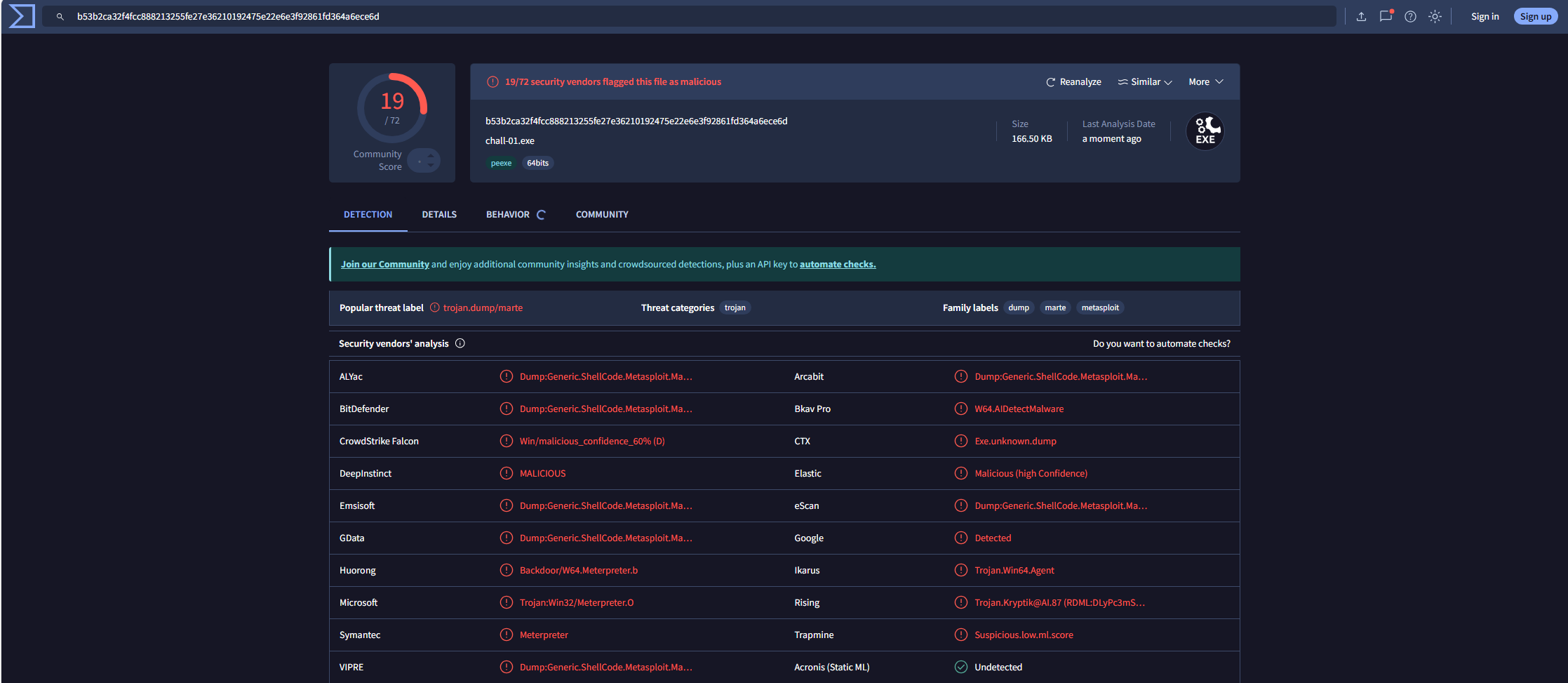Click the upload file icon
The width and height of the screenshot is (1568, 683).
click(x=1361, y=17)
